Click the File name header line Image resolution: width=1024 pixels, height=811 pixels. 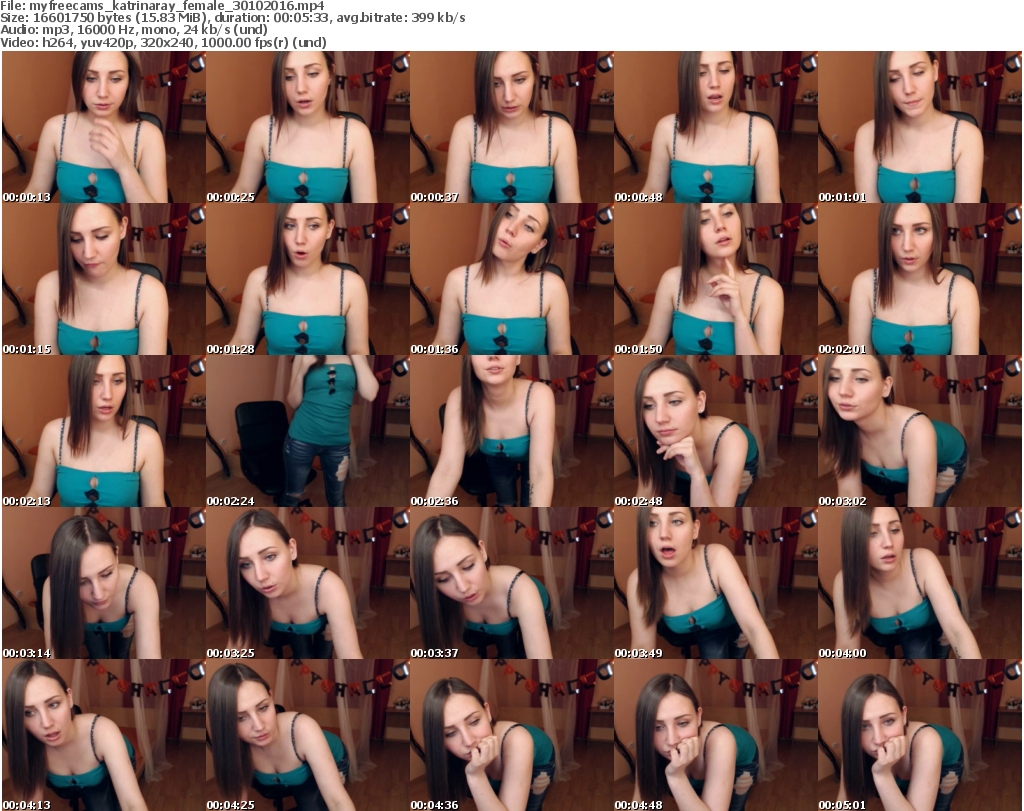[x=163, y=6]
